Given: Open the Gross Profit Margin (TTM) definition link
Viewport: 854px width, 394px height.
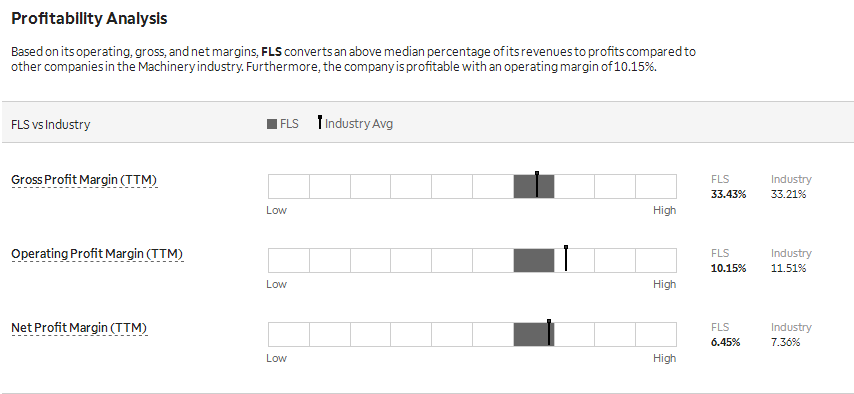Looking at the screenshot, I should point(84,180).
